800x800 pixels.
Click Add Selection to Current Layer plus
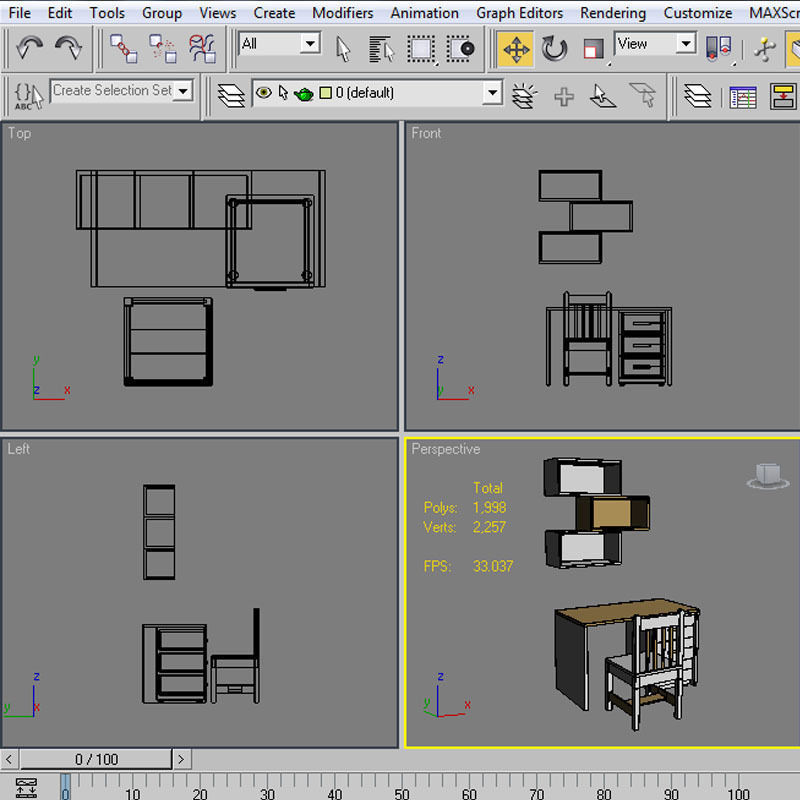click(564, 96)
